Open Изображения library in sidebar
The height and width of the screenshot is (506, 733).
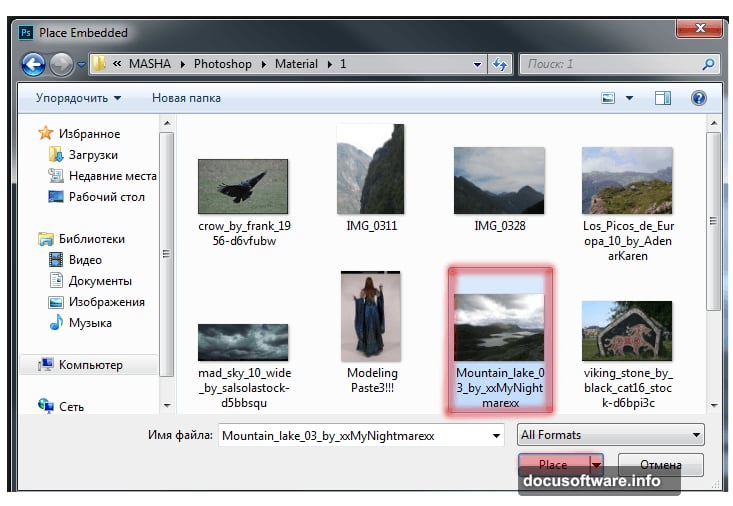[x=107, y=302]
